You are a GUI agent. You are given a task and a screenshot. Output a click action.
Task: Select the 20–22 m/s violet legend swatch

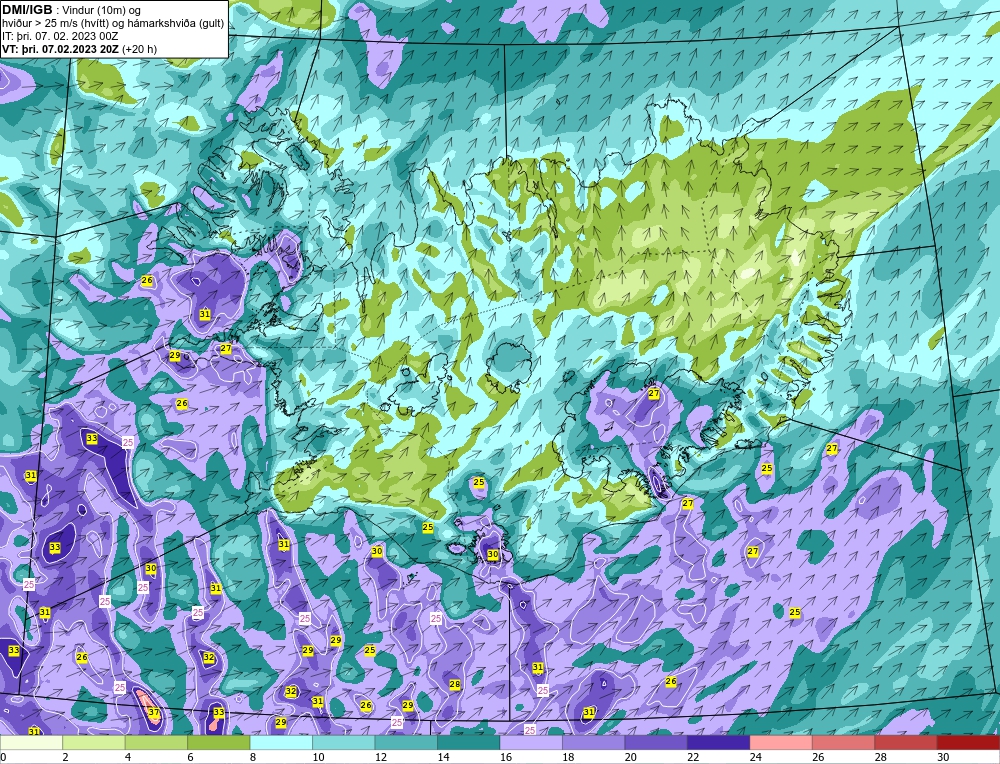pos(656,743)
